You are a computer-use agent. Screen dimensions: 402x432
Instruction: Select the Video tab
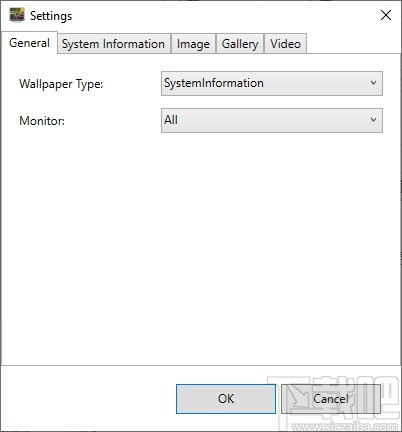[285, 44]
